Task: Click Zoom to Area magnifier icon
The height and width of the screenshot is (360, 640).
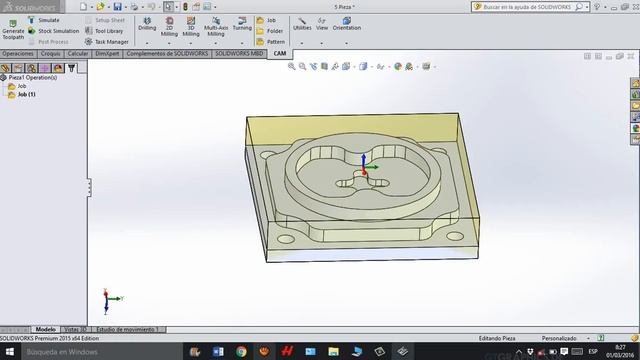Action: (302, 66)
